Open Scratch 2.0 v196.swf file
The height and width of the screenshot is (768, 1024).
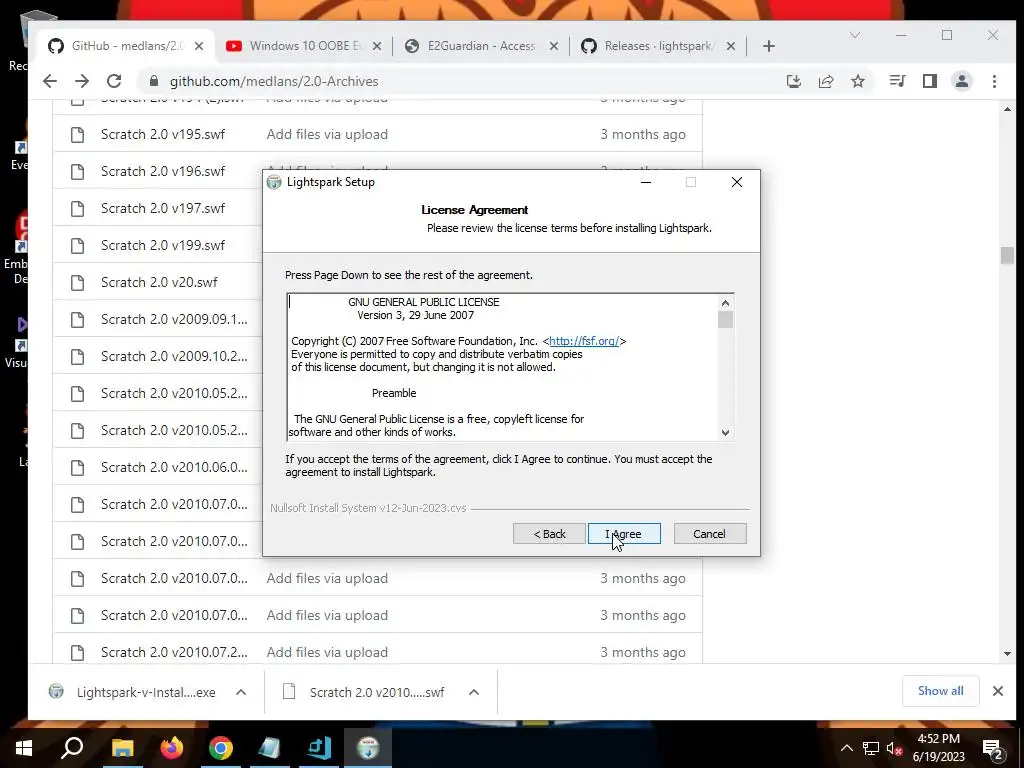pos(163,171)
